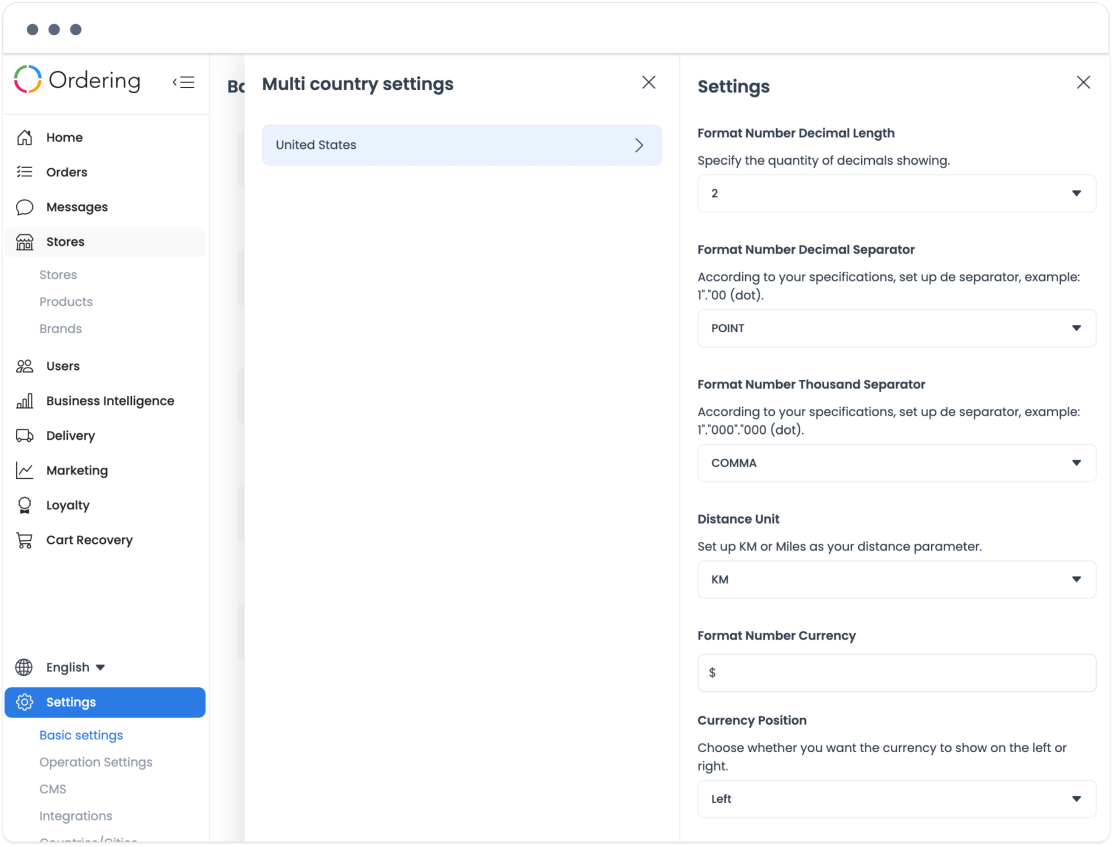Click the Messages chat bubble icon
1113x847 pixels.
(x=25, y=207)
